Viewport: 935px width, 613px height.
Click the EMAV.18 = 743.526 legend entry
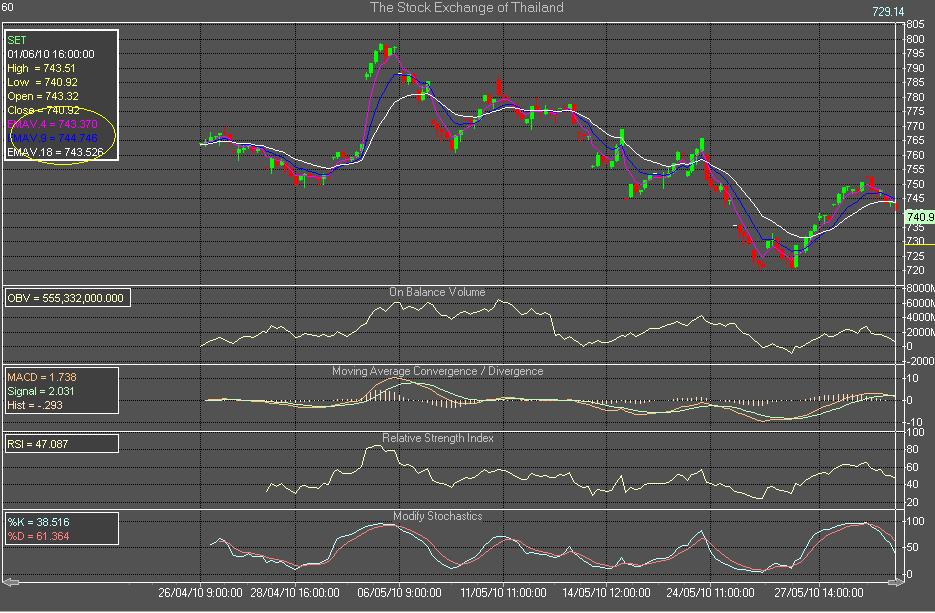55,152
